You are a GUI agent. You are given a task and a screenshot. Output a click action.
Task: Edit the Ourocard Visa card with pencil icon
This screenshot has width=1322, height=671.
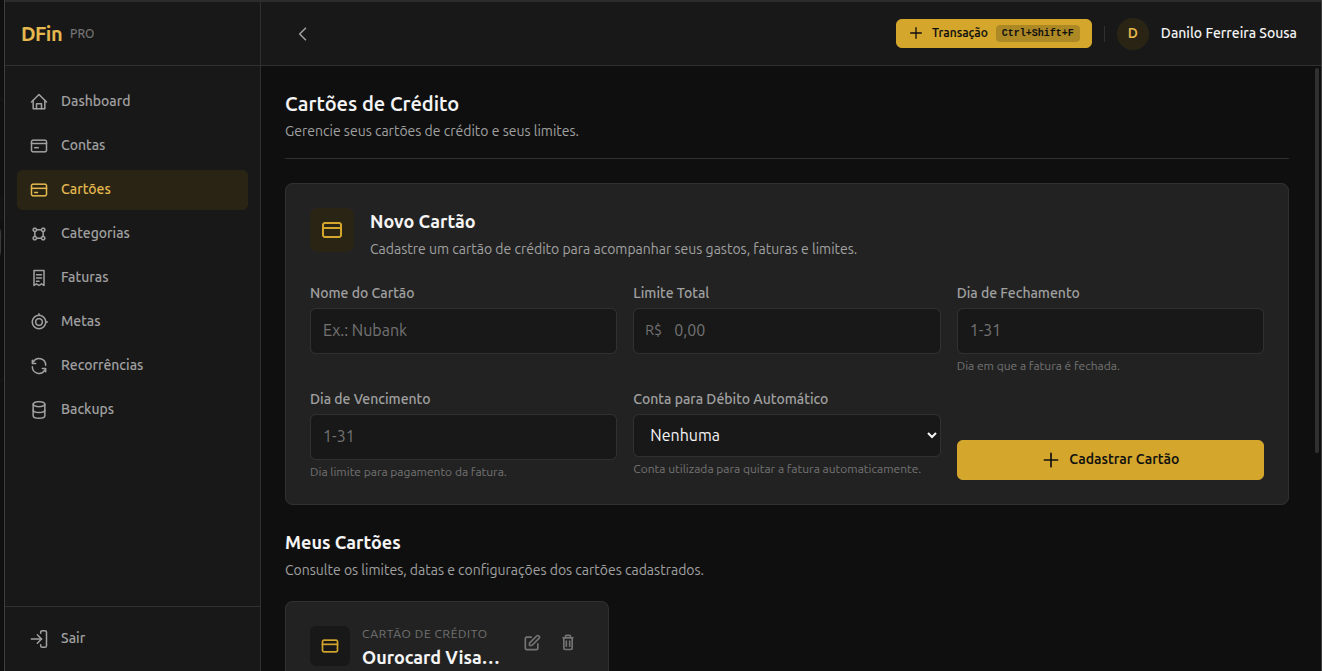[532, 643]
